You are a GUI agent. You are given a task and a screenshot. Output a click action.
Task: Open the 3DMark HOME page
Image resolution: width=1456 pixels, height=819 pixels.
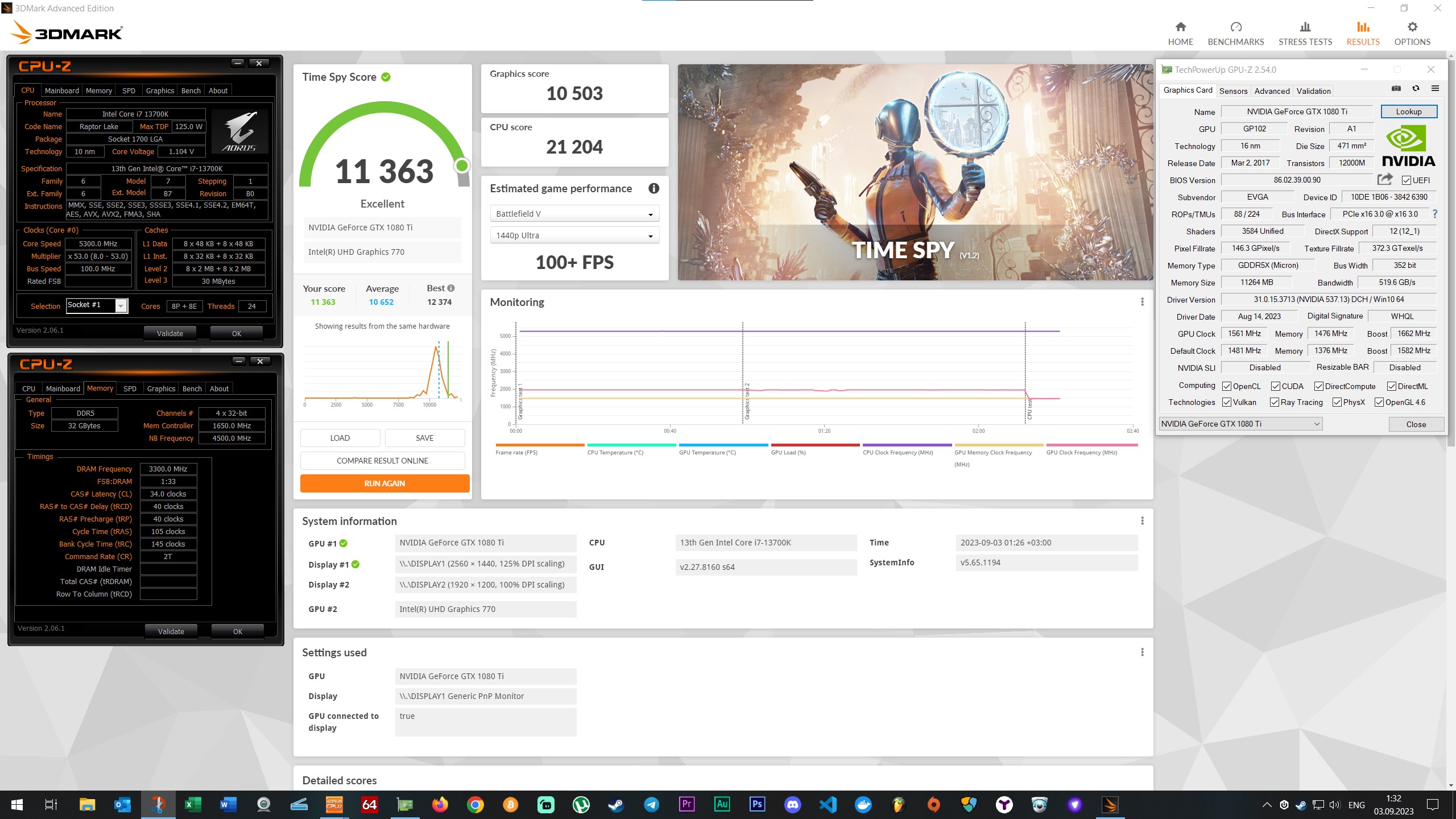1180,34
